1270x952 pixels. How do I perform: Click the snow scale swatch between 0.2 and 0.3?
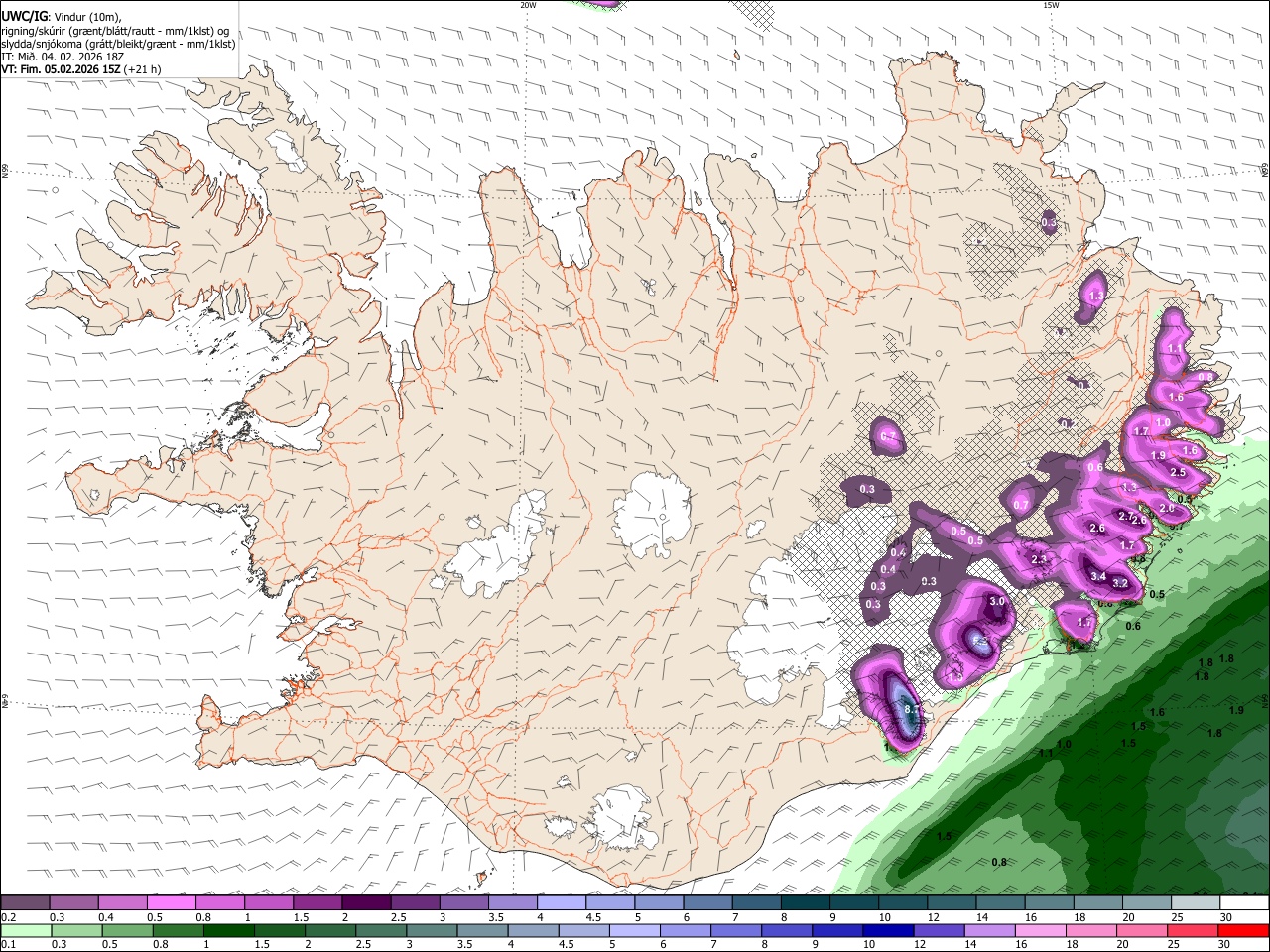tap(25, 902)
